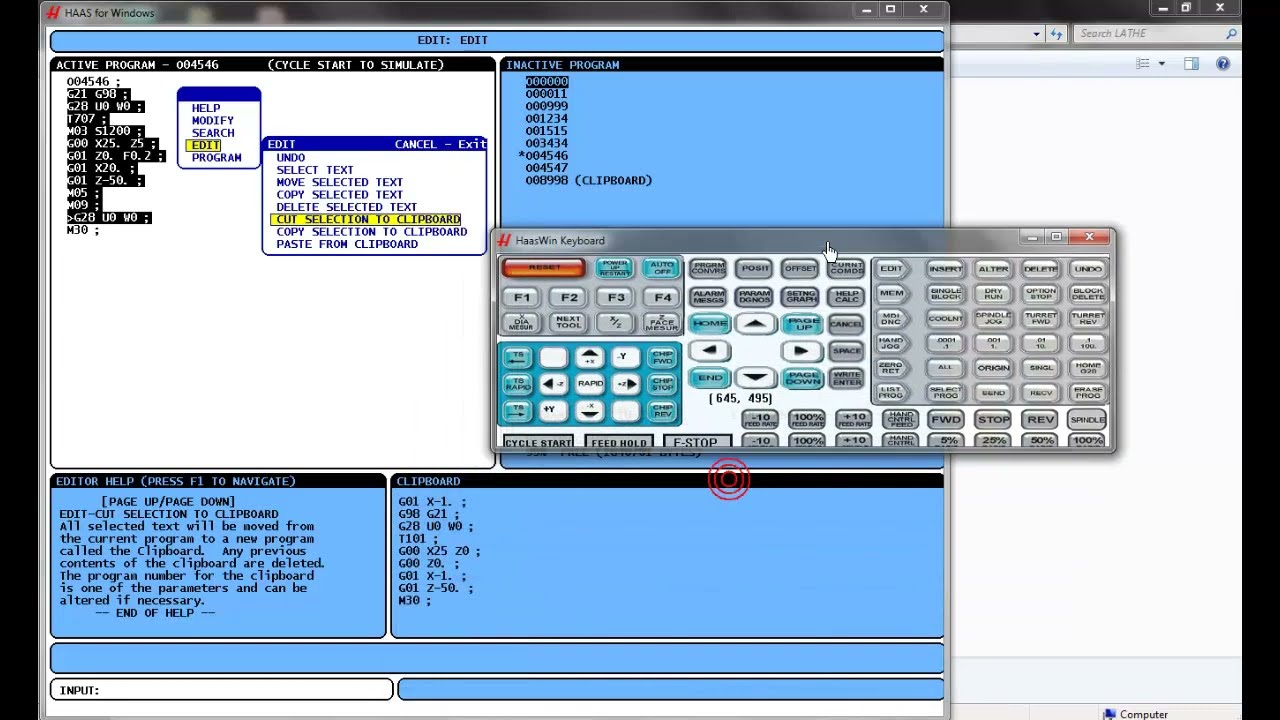The image size is (1280, 720).
Task: Click the left arrow cursor key
Action: 709,350
